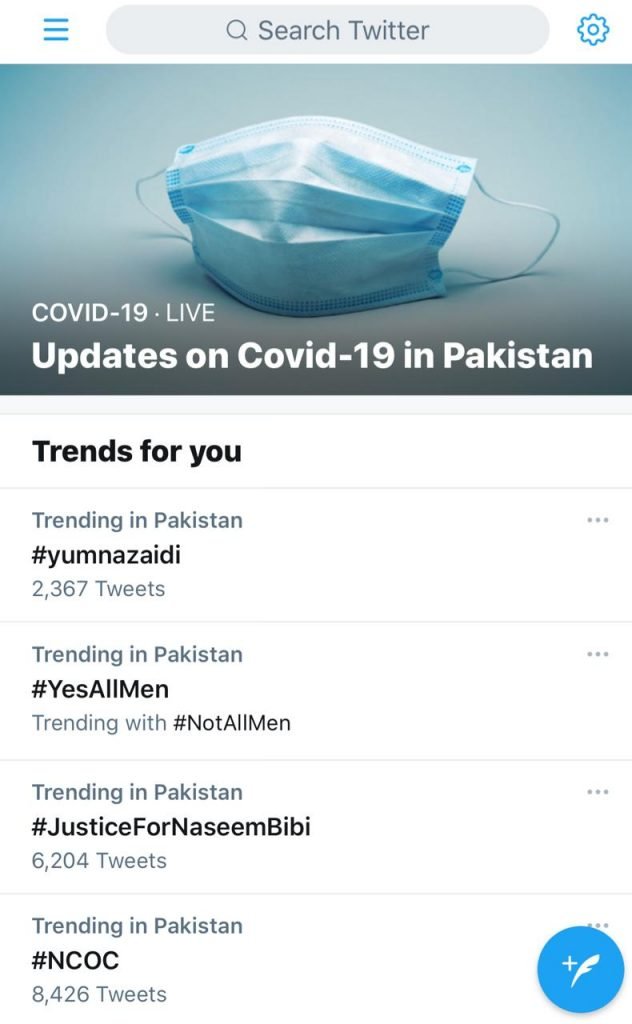This screenshot has height=1024, width=632.
Task: Click the Trends for you heading
Action: pos(137,451)
